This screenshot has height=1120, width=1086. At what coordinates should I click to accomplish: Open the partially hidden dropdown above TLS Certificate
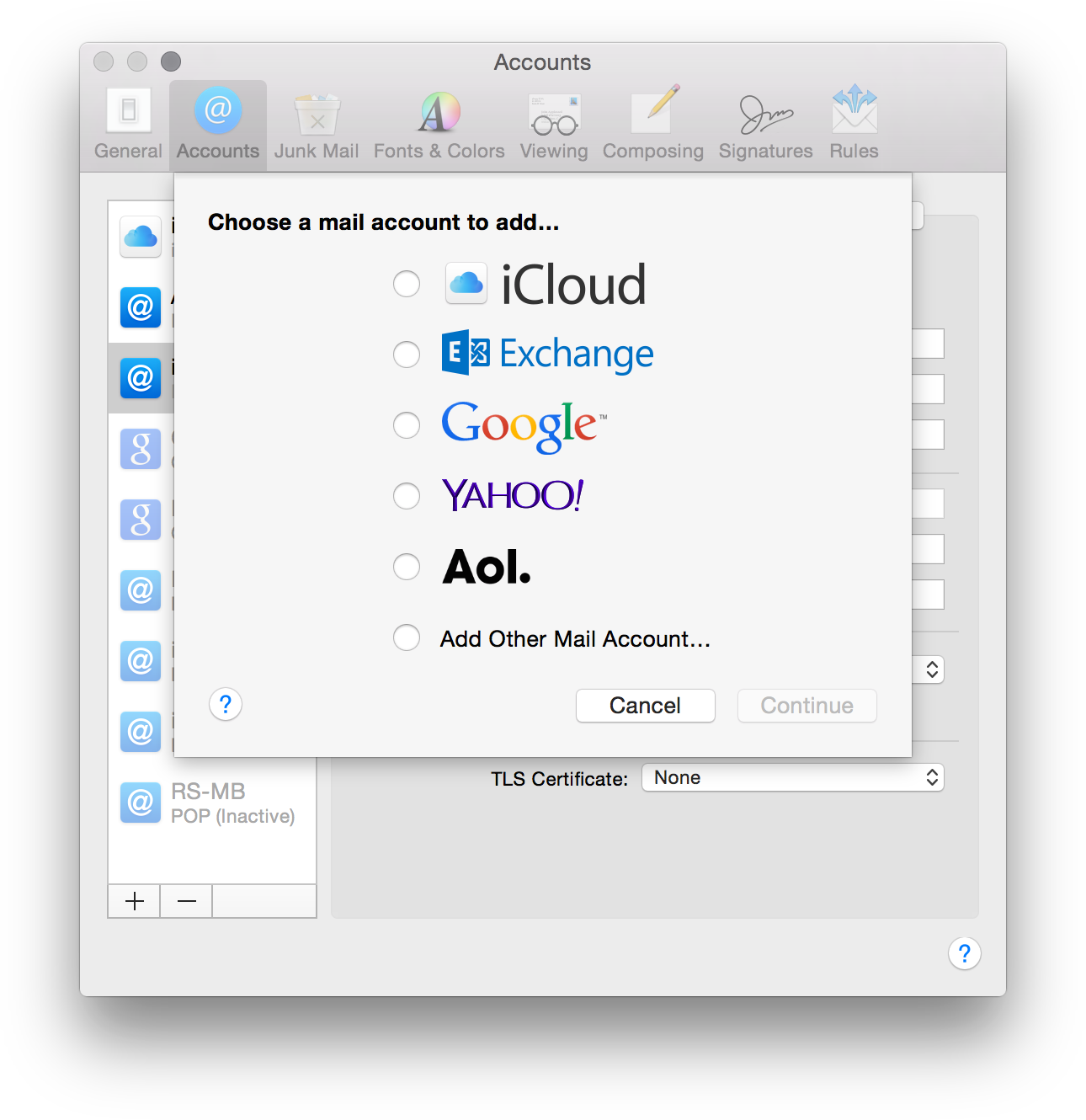point(929,669)
